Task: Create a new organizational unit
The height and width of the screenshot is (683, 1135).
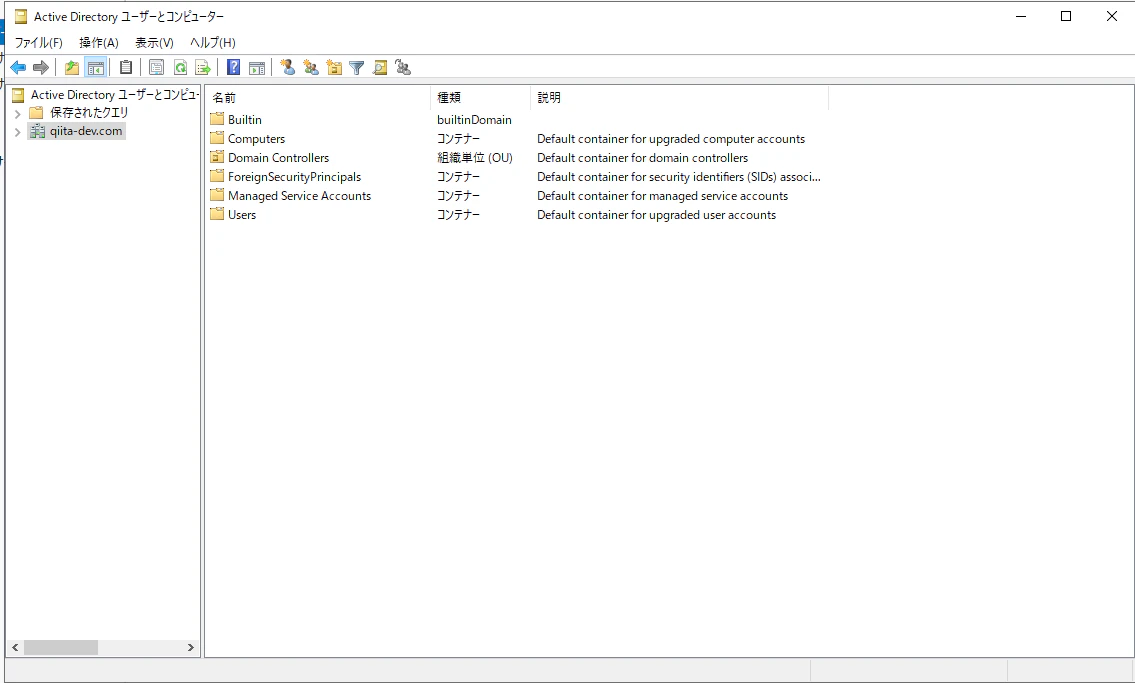Action: pyautogui.click(x=334, y=67)
